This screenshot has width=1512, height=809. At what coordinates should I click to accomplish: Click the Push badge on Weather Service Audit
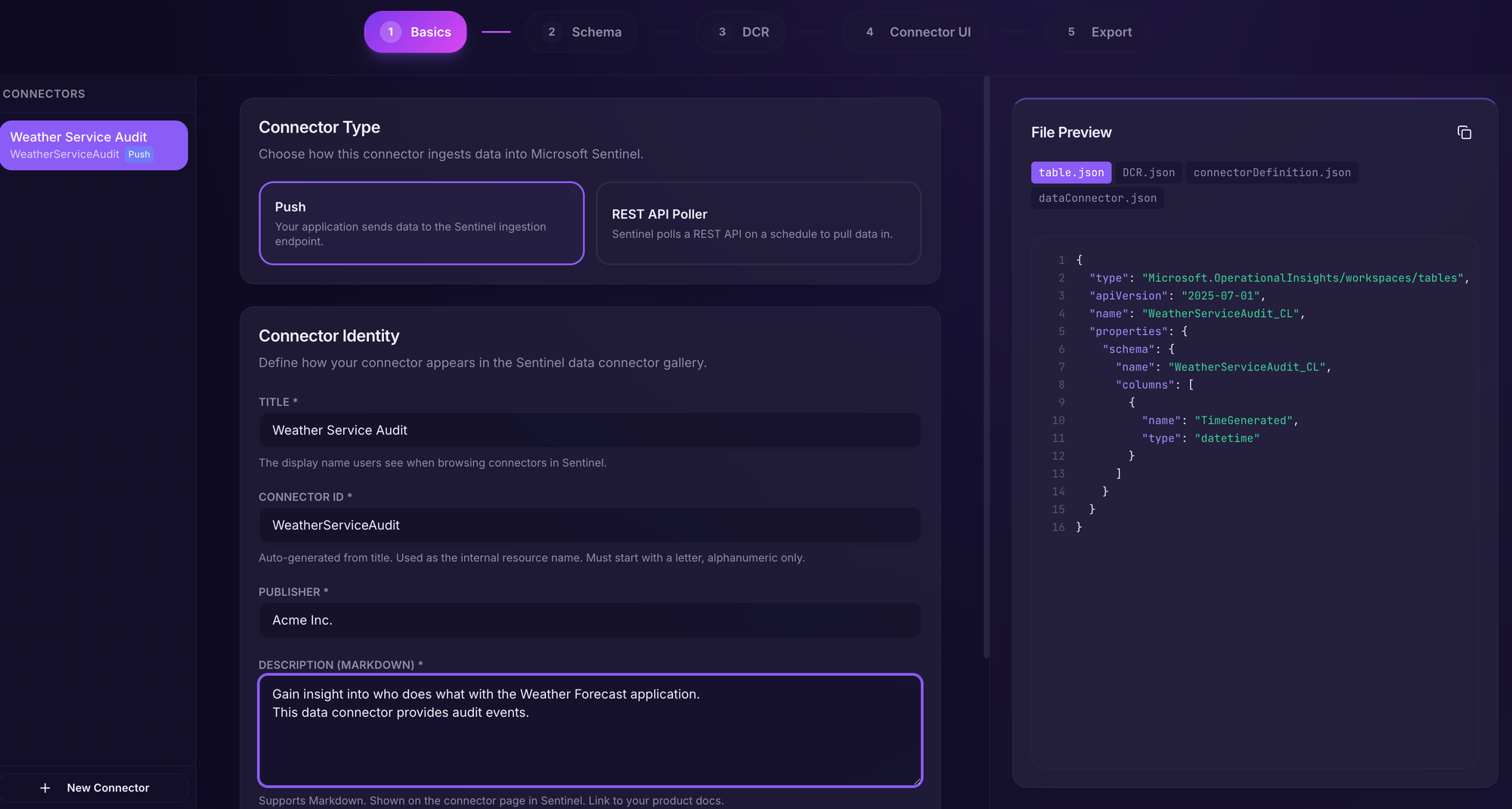[x=139, y=154]
